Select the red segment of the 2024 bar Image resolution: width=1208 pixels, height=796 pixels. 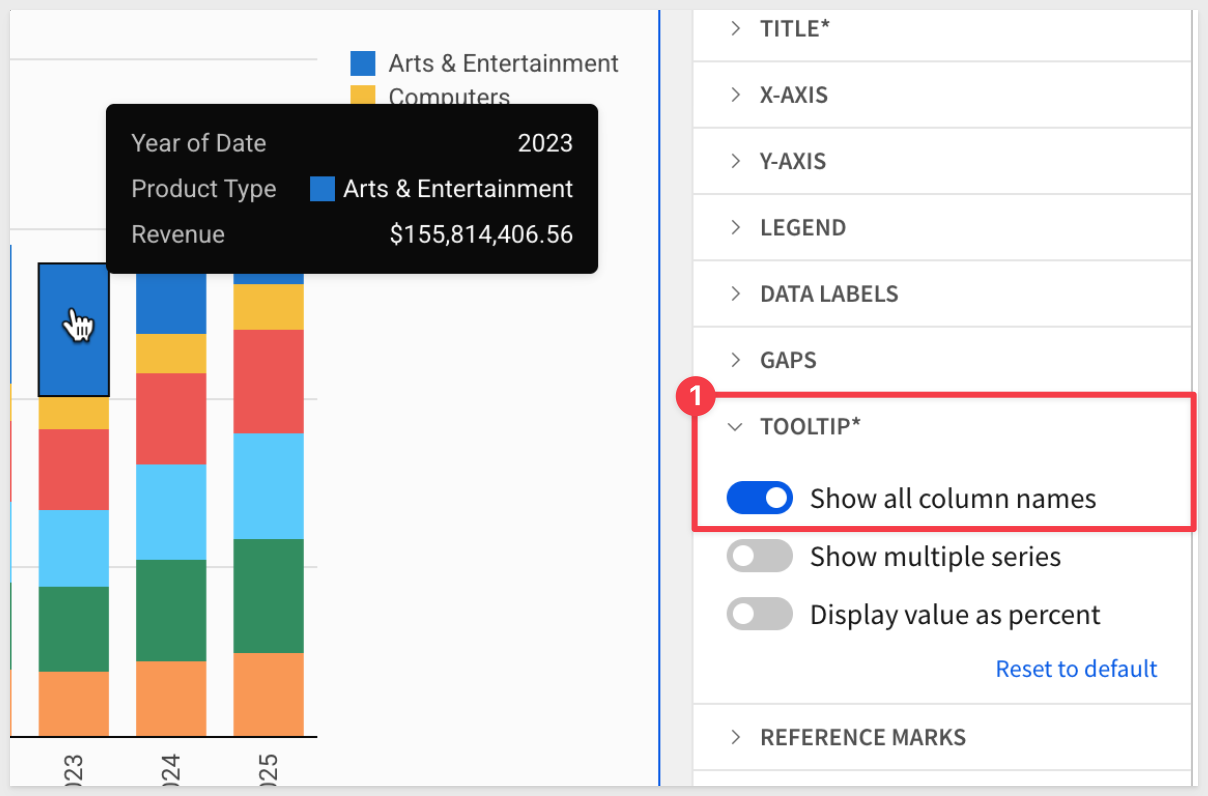click(171, 418)
